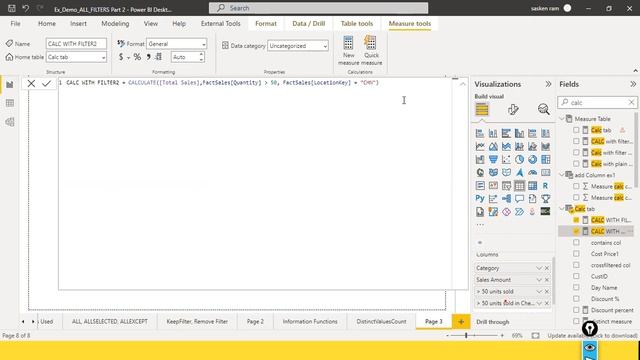Screen dimensions: 640x360
Task: Click the title bar Search box
Action: pos(318,8)
